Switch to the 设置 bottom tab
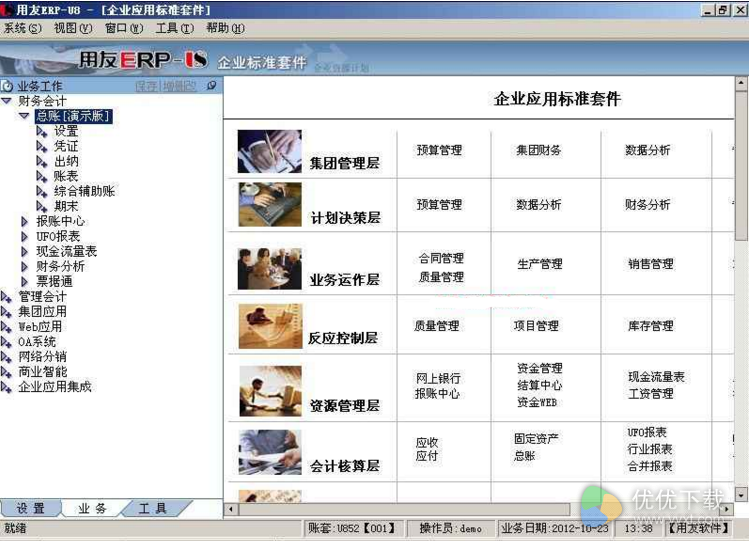The image size is (751, 541). point(31,508)
